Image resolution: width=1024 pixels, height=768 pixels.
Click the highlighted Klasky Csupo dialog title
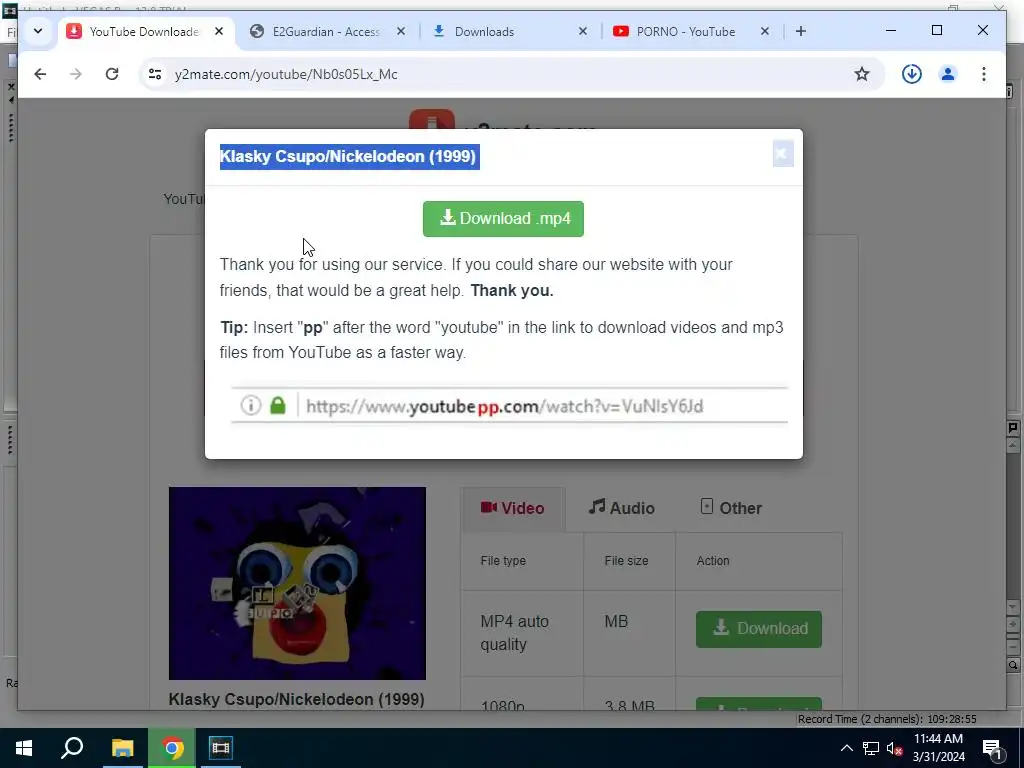[349, 157]
